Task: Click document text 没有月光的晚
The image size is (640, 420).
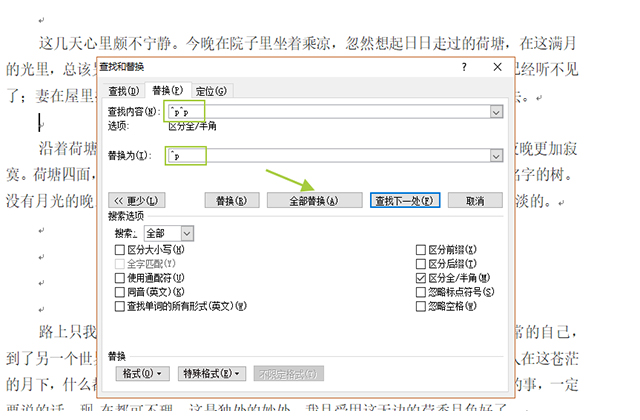Action: (50, 200)
